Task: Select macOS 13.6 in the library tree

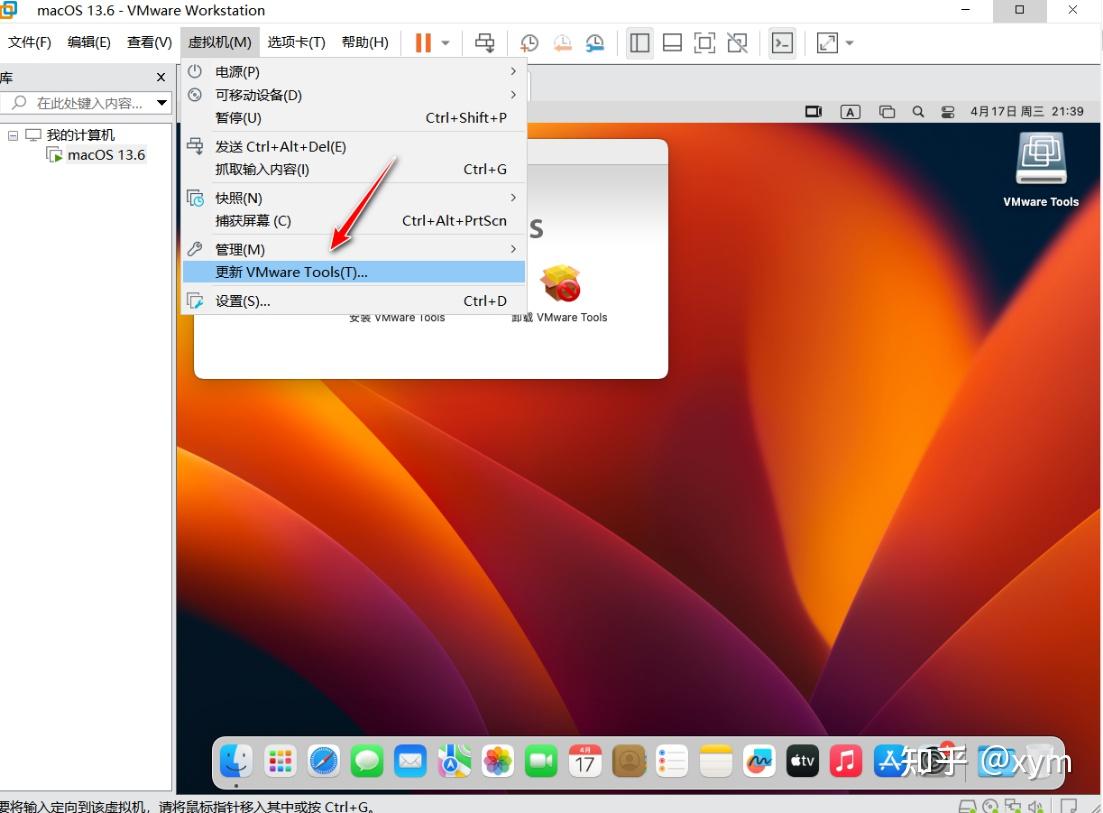Action: click(x=106, y=155)
